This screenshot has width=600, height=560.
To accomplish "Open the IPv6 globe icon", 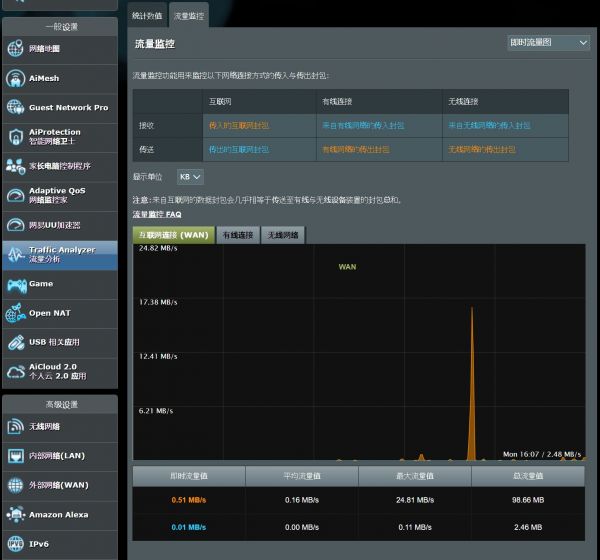I will pos(15,544).
